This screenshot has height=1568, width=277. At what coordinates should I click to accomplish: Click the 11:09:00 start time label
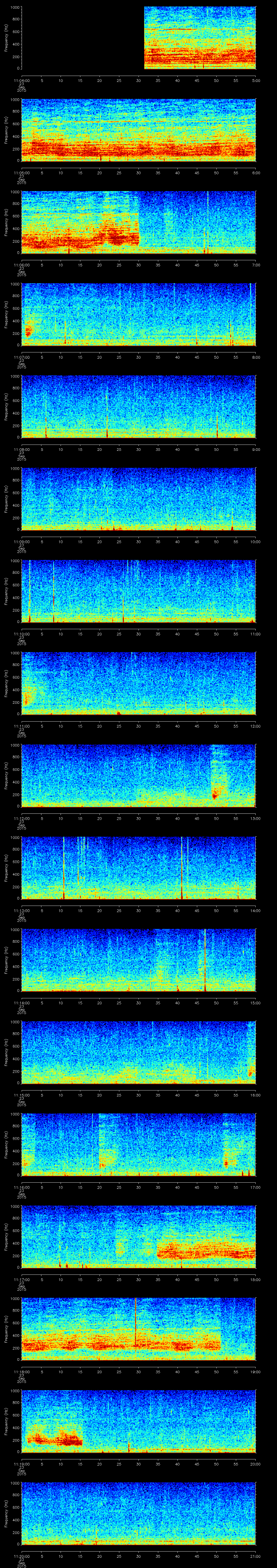point(21,542)
